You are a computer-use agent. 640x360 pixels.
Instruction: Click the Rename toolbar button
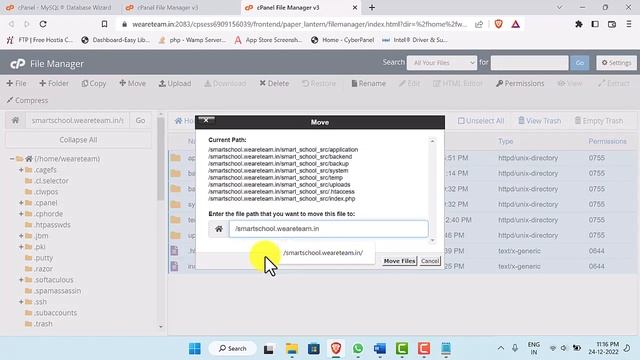click(x=368, y=83)
